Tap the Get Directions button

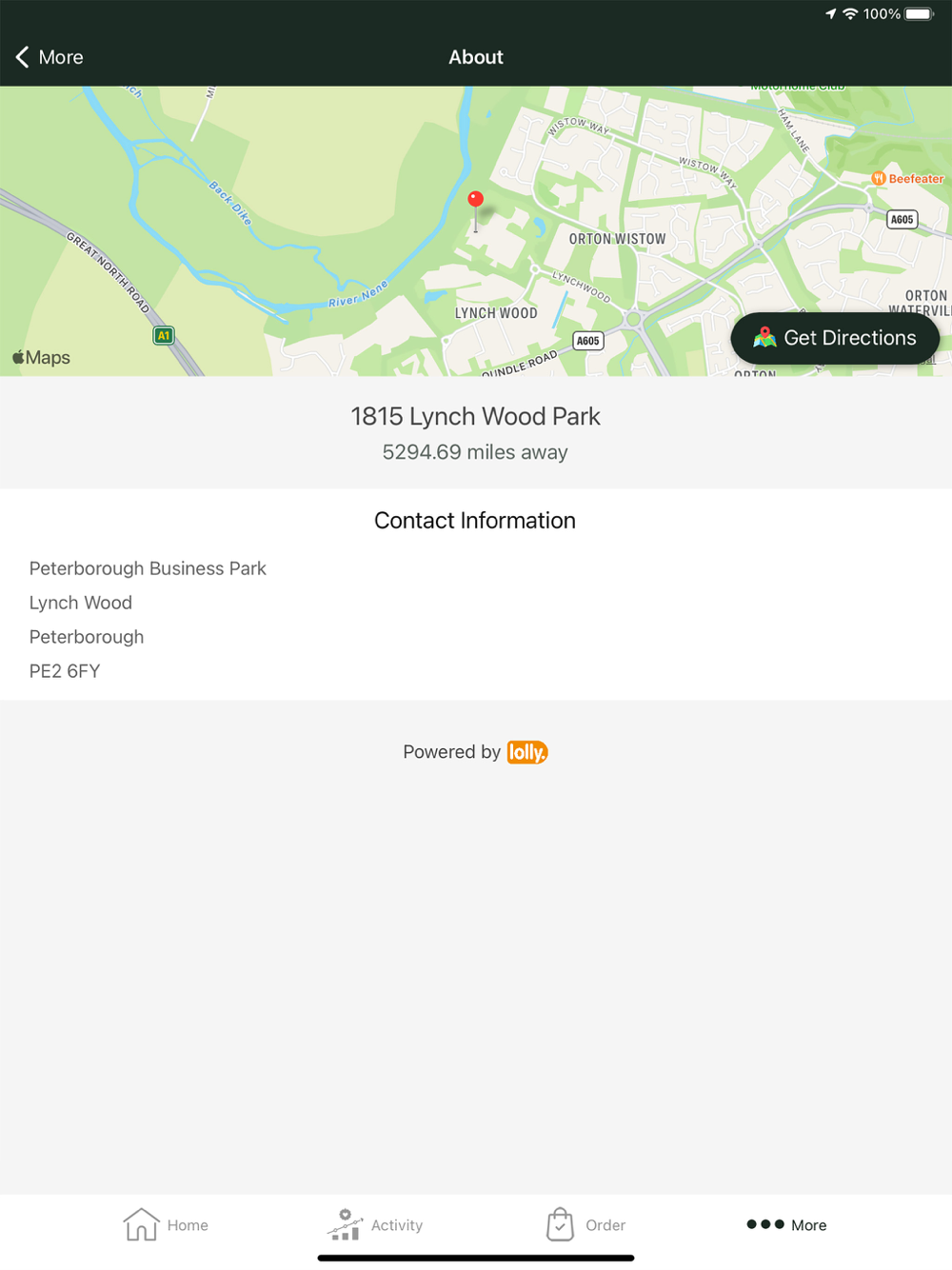coord(835,338)
